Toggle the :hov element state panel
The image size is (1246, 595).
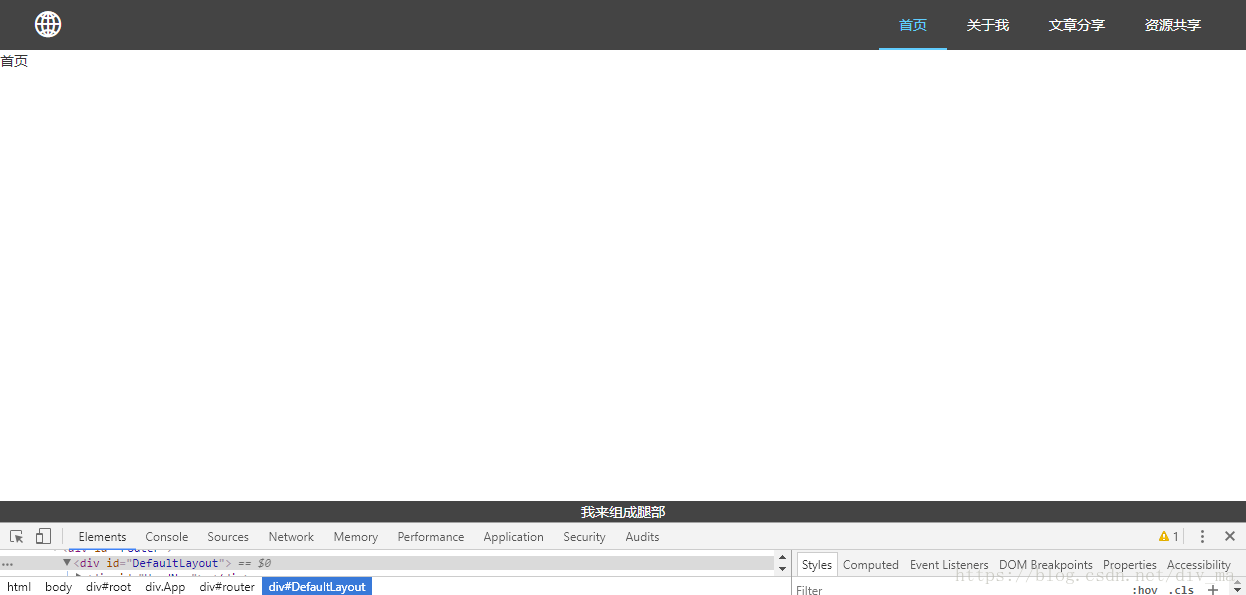tap(1145, 590)
